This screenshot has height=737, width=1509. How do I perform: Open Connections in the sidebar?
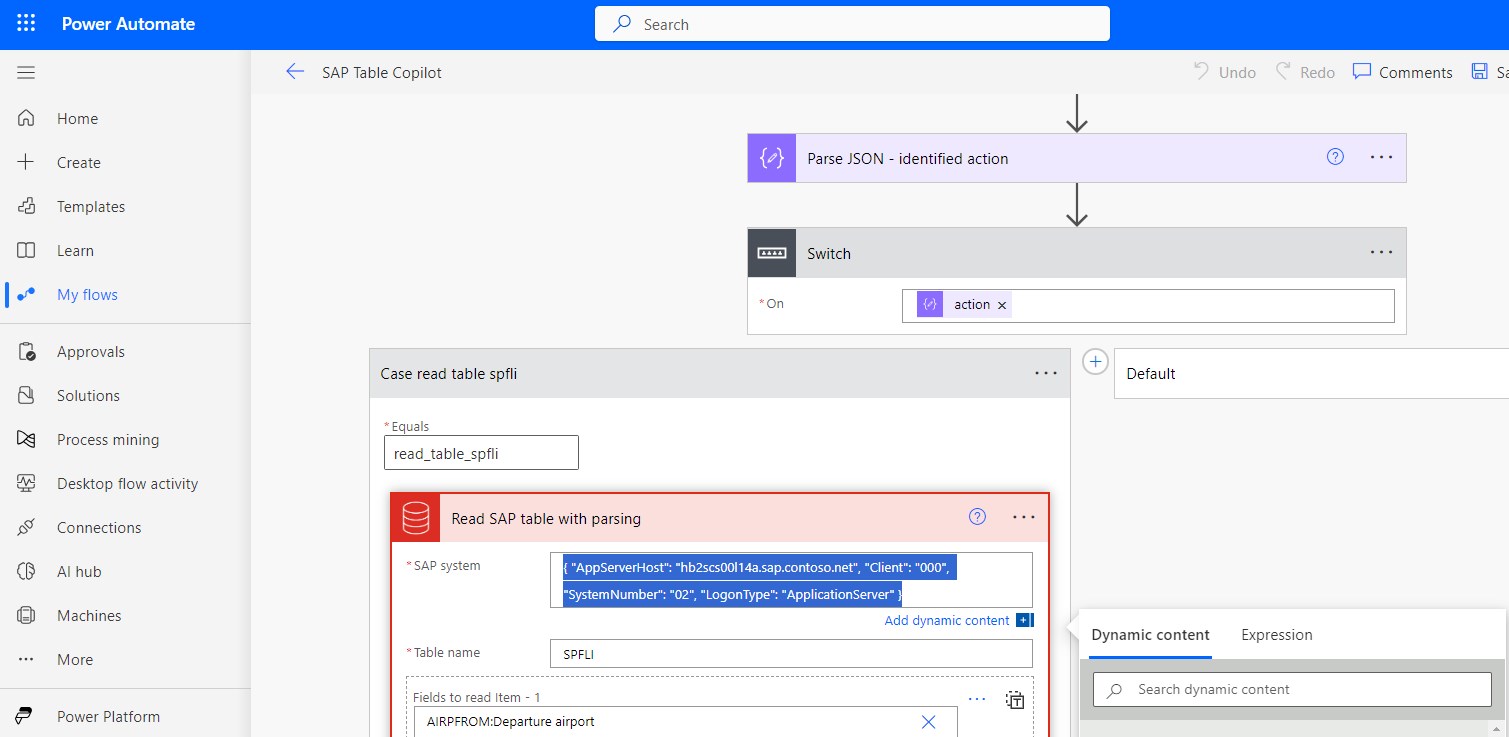tap(99, 527)
